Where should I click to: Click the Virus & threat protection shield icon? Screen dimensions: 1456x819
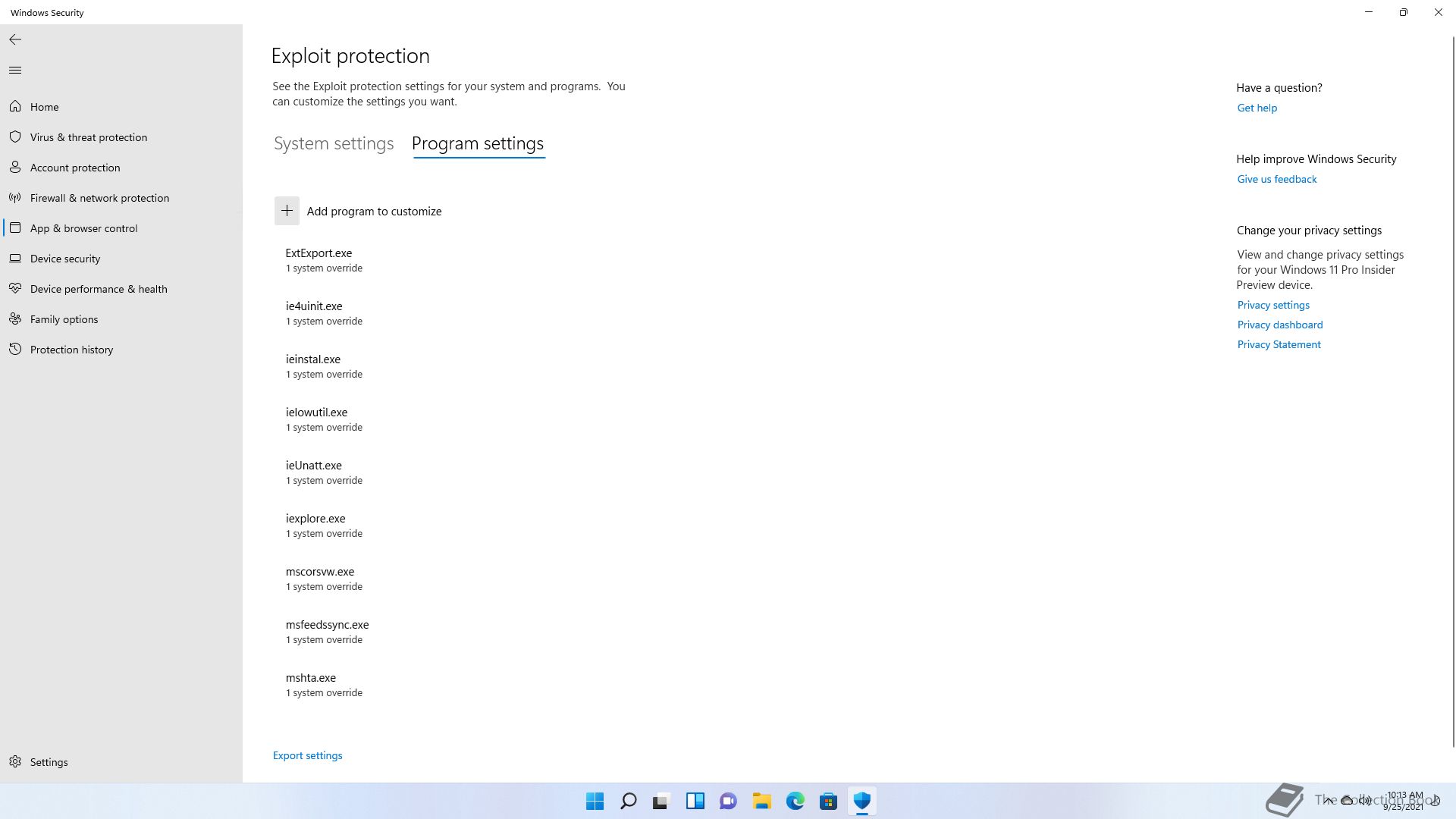pos(15,137)
